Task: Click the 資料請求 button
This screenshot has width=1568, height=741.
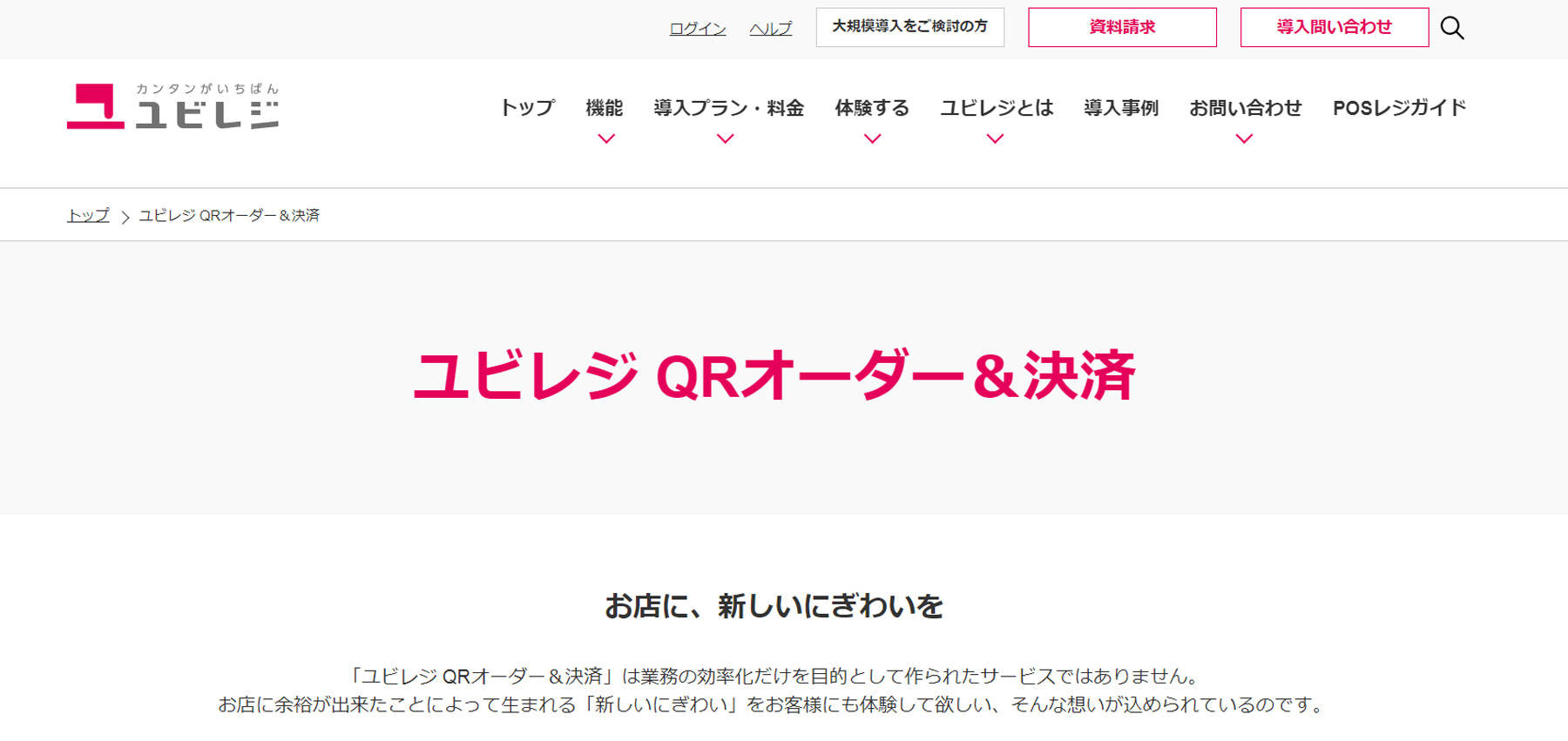Action: pyautogui.click(x=1122, y=27)
